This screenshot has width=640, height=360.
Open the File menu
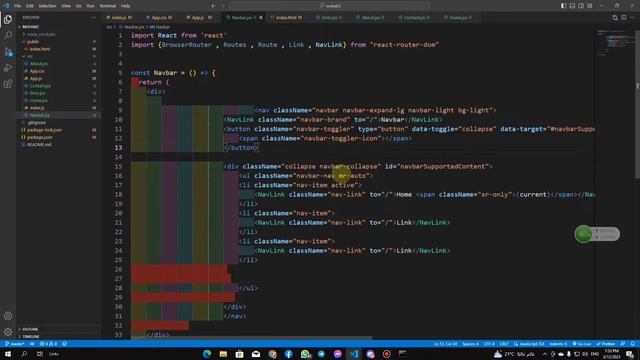click(18, 6)
